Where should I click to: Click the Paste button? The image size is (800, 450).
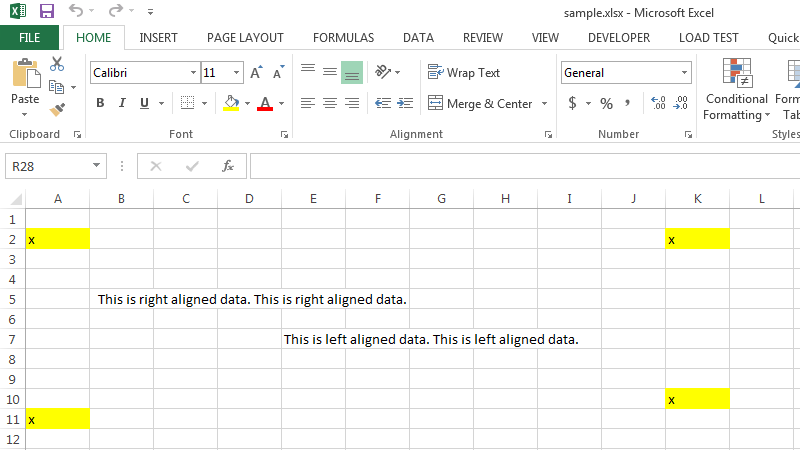click(25, 85)
